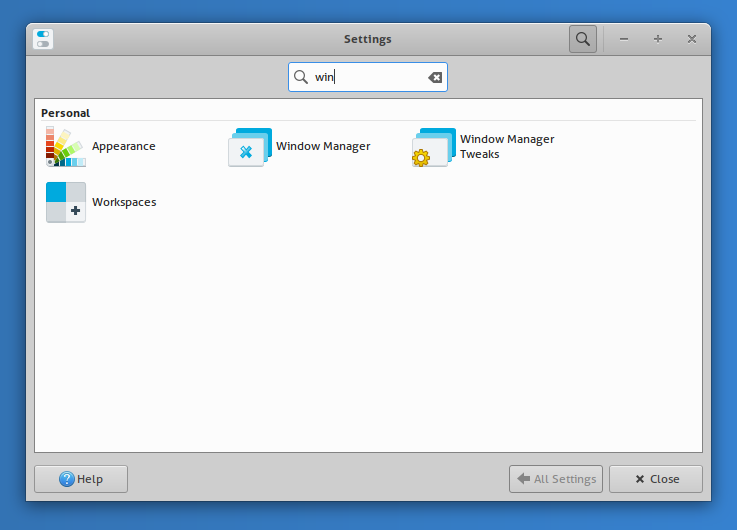This screenshot has width=737, height=530.
Task: Click the Window Manager icon
Action: point(250,147)
